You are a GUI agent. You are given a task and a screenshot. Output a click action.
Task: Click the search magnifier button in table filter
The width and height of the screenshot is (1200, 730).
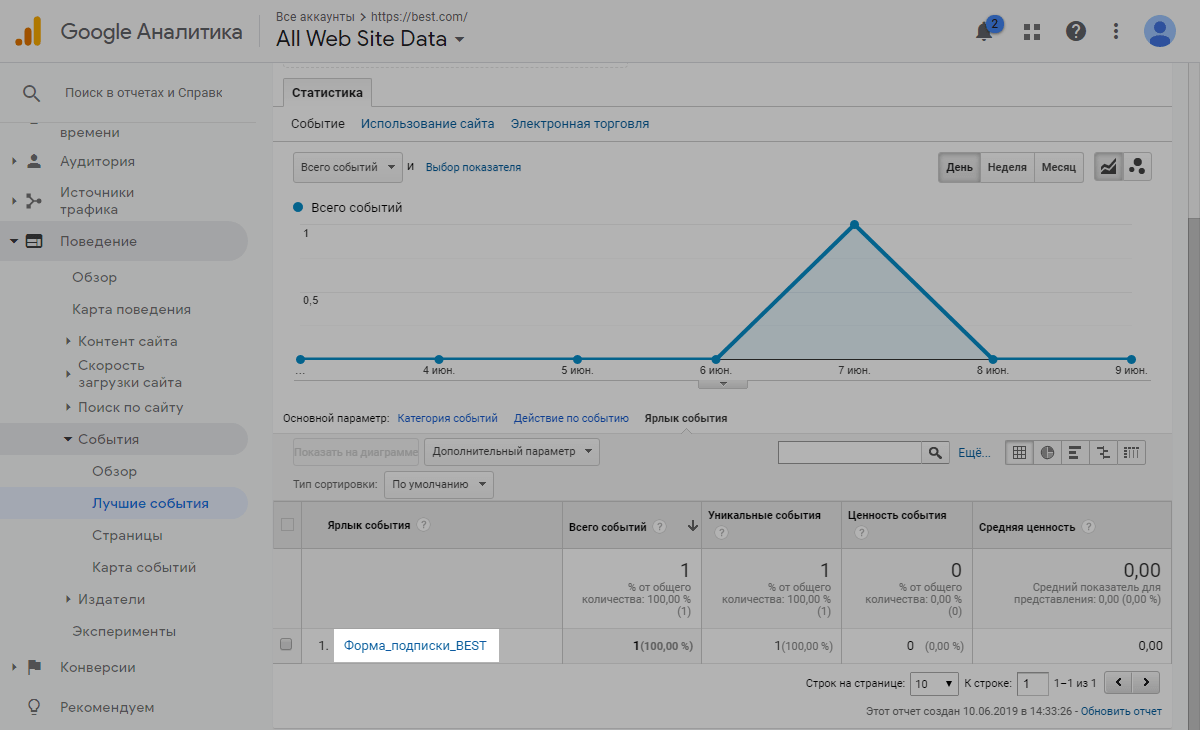click(935, 453)
